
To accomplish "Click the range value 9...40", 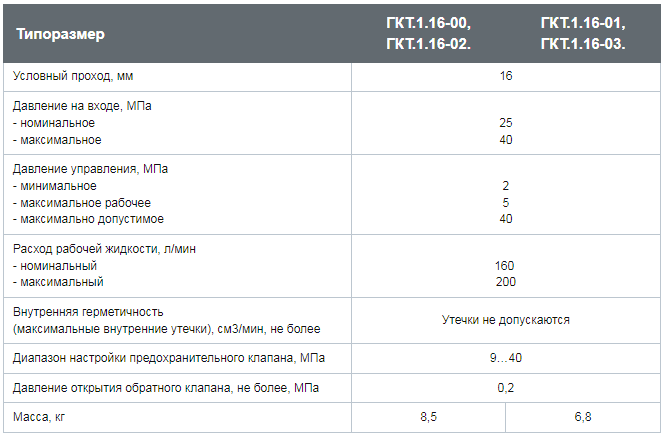I will (x=506, y=358).
